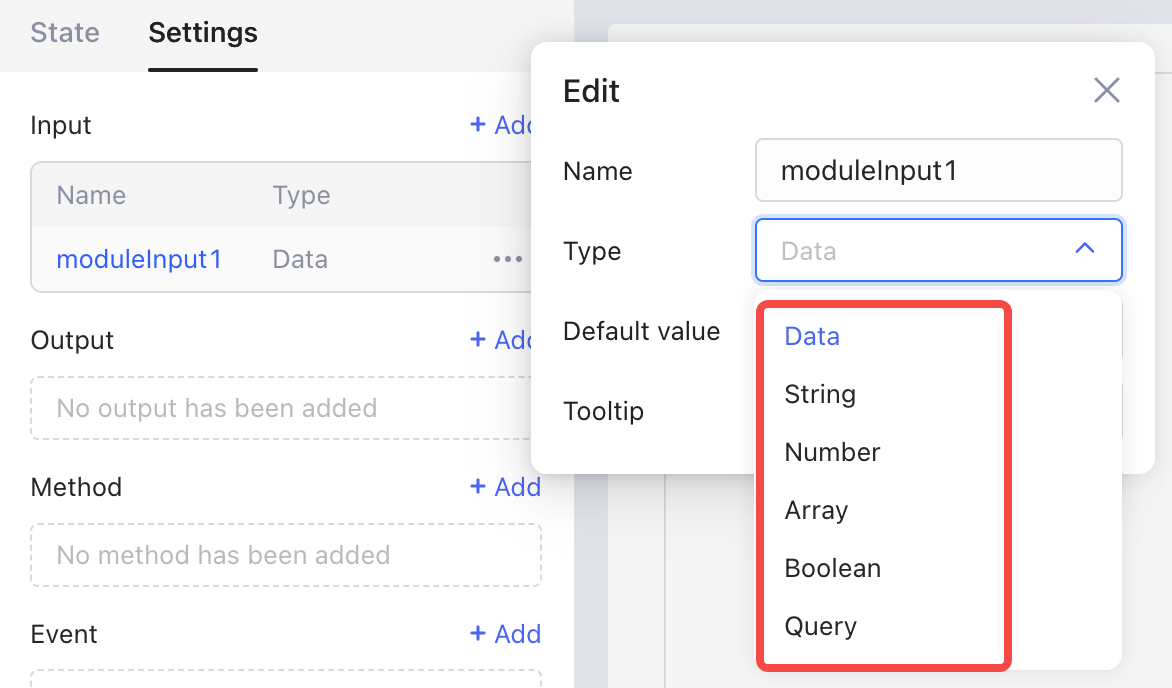Viewport: 1172px width, 688px height.
Task: Collapse the Type dropdown chevron
Action: coord(1084,249)
